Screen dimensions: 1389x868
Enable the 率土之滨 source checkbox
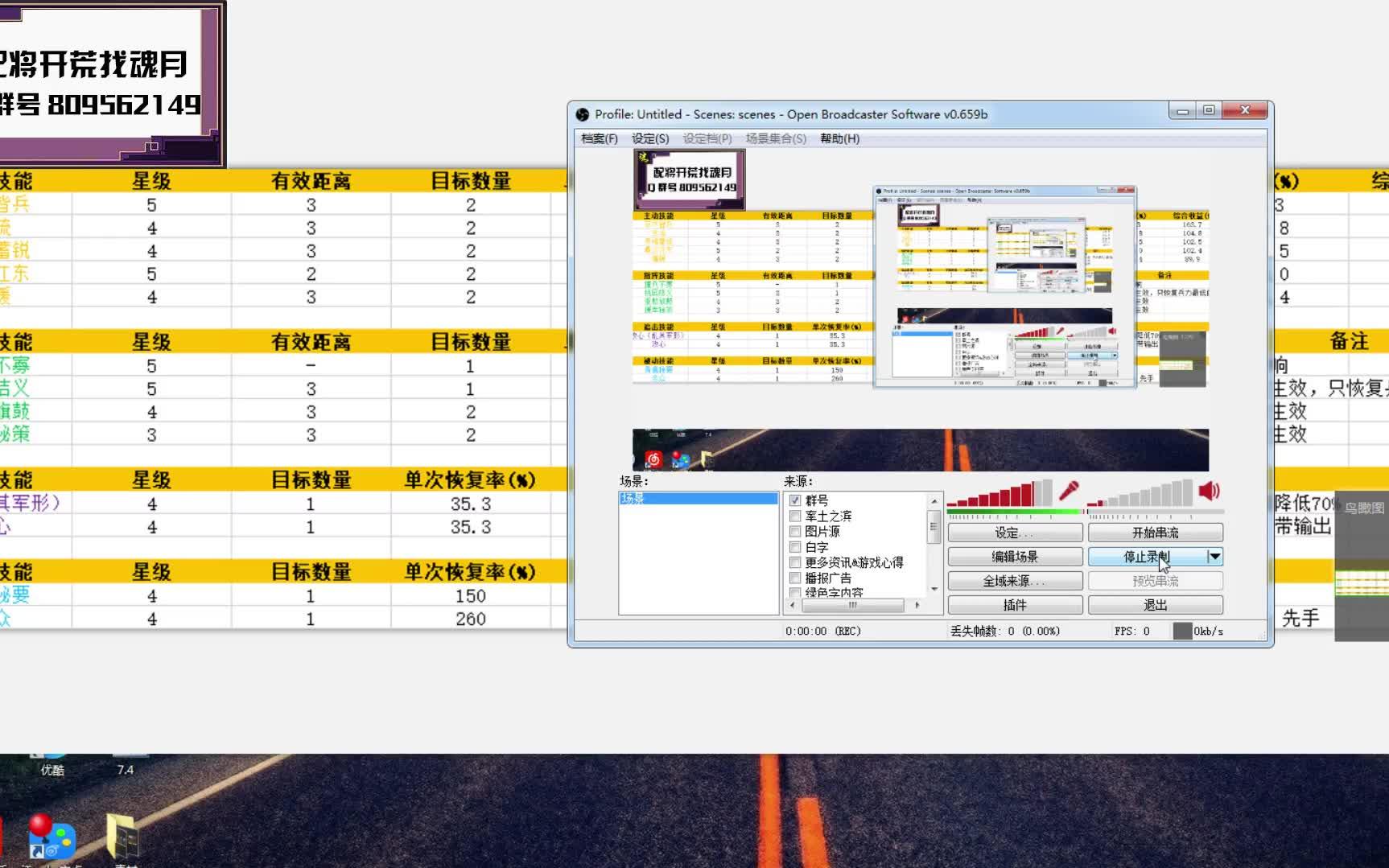pyautogui.click(x=795, y=516)
